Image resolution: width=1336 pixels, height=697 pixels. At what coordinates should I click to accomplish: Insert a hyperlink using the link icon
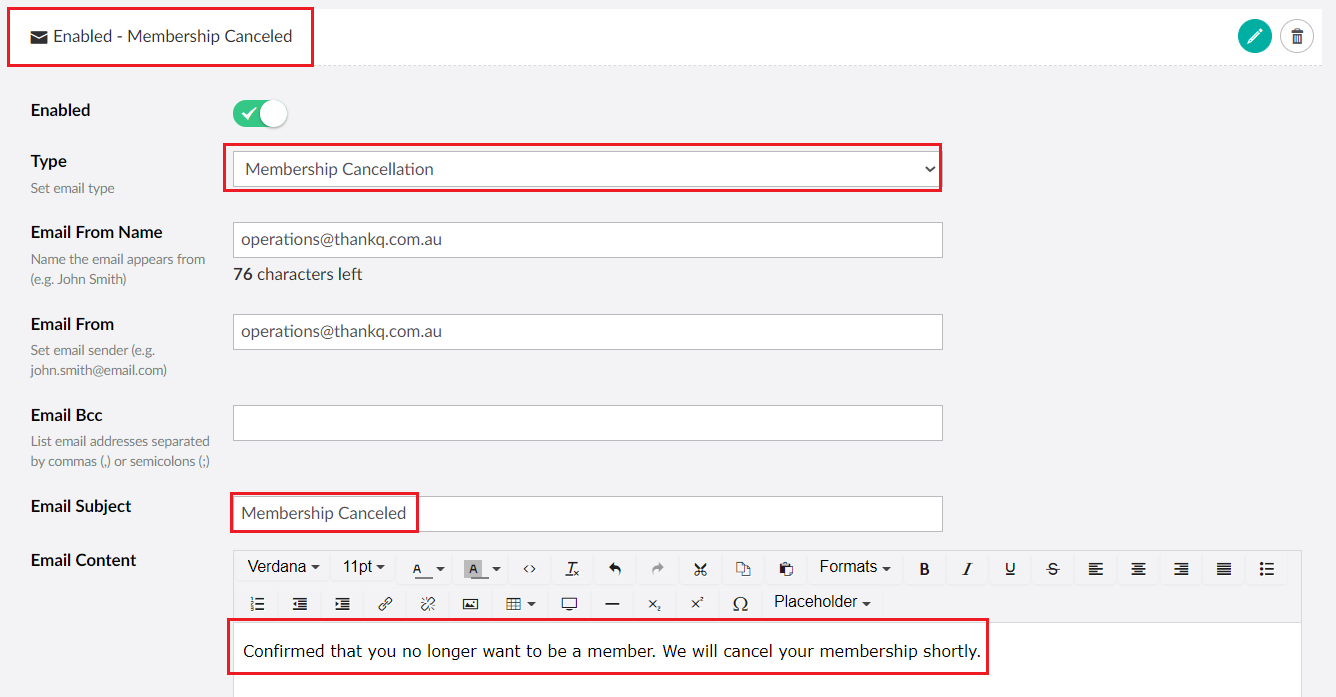[385, 603]
